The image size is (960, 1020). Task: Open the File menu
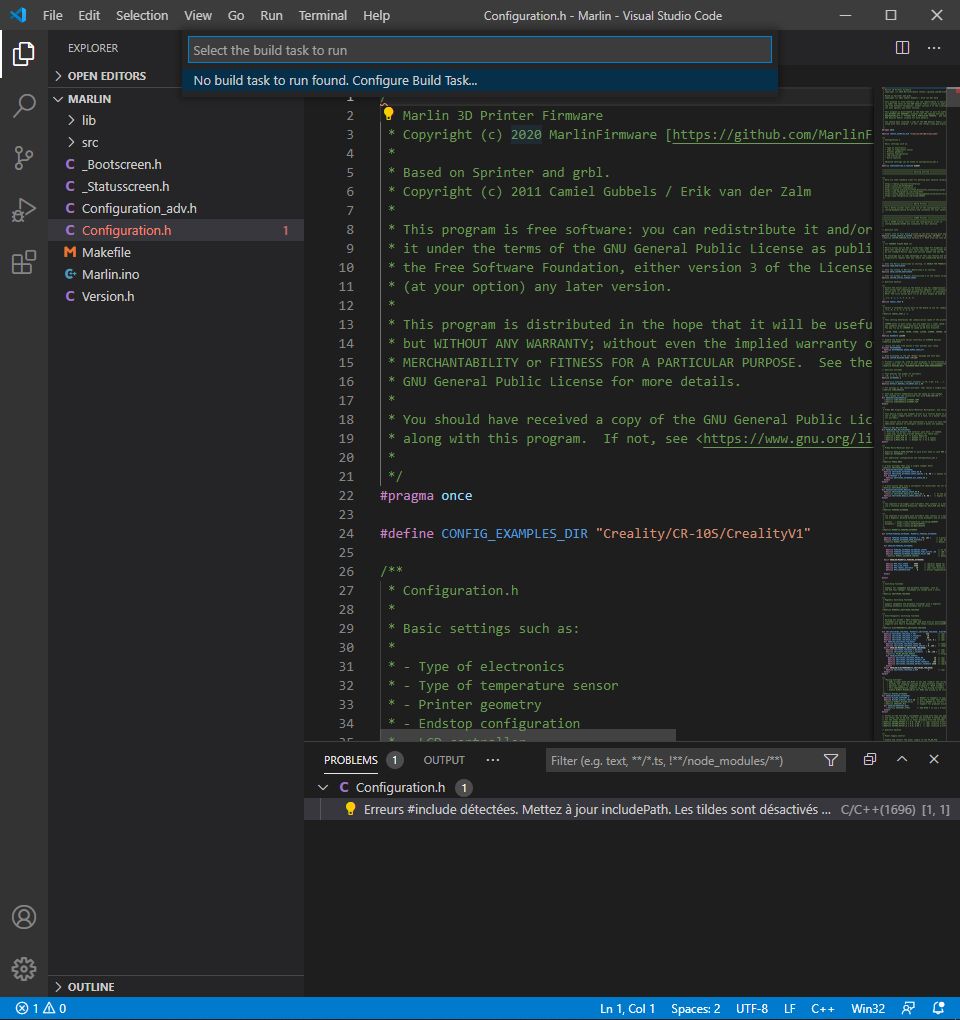pyautogui.click(x=53, y=15)
